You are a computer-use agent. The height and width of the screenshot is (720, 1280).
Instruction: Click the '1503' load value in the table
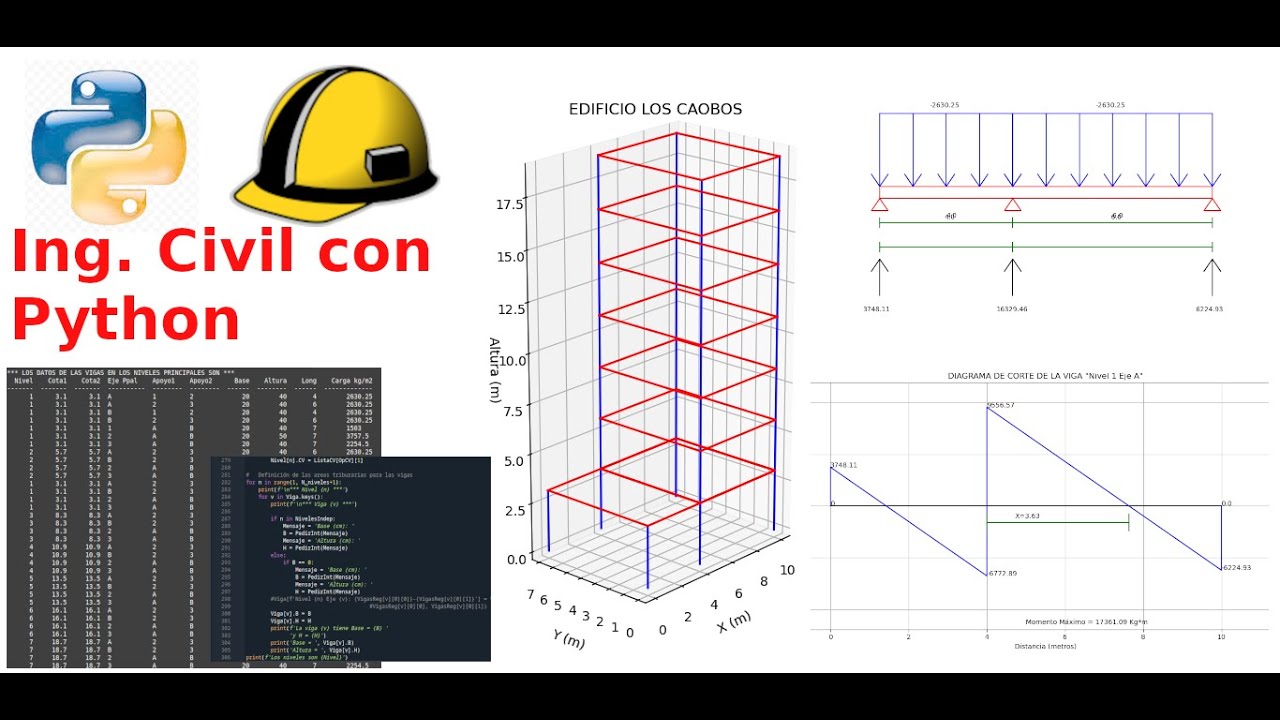[353, 428]
